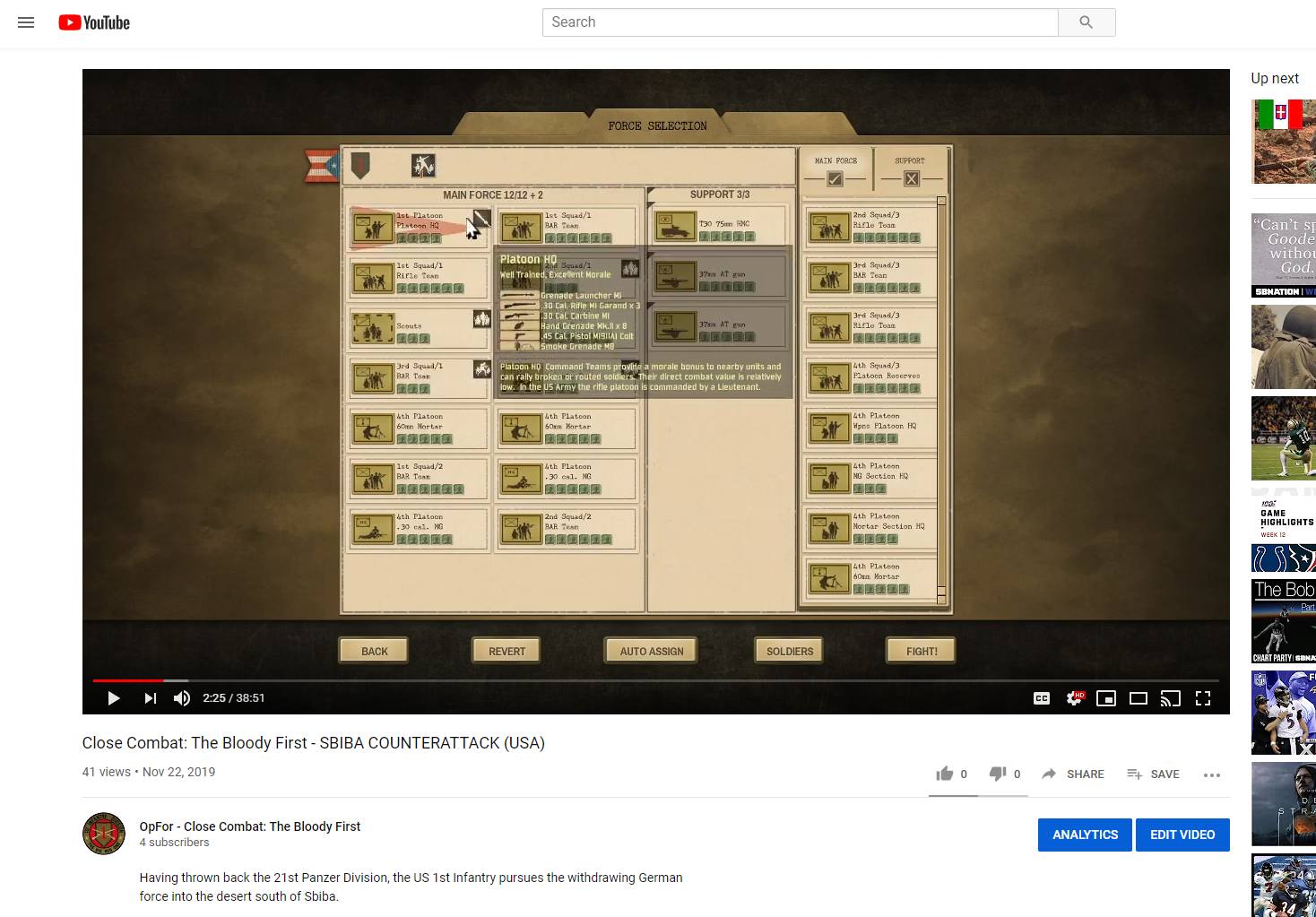
Task: Activate the miniplayer
Action: pyautogui.click(x=1106, y=698)
